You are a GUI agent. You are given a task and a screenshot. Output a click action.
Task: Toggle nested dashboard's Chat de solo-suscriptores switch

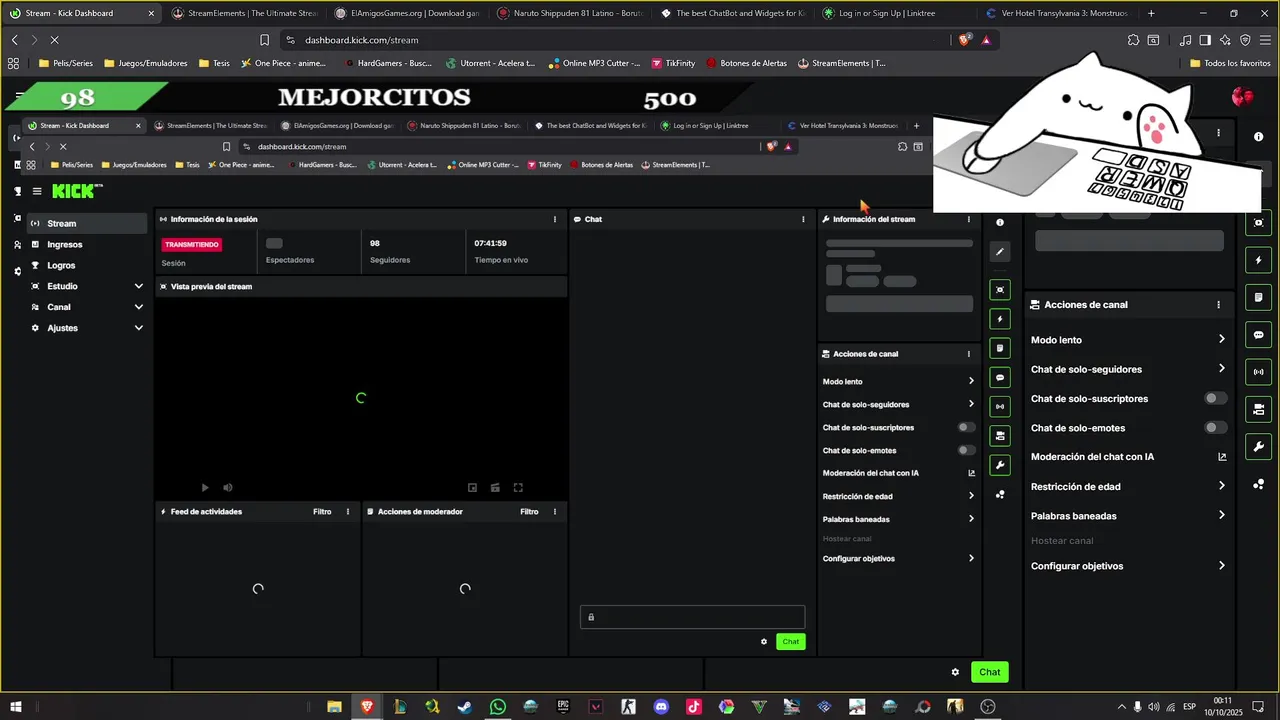(966, 427)
